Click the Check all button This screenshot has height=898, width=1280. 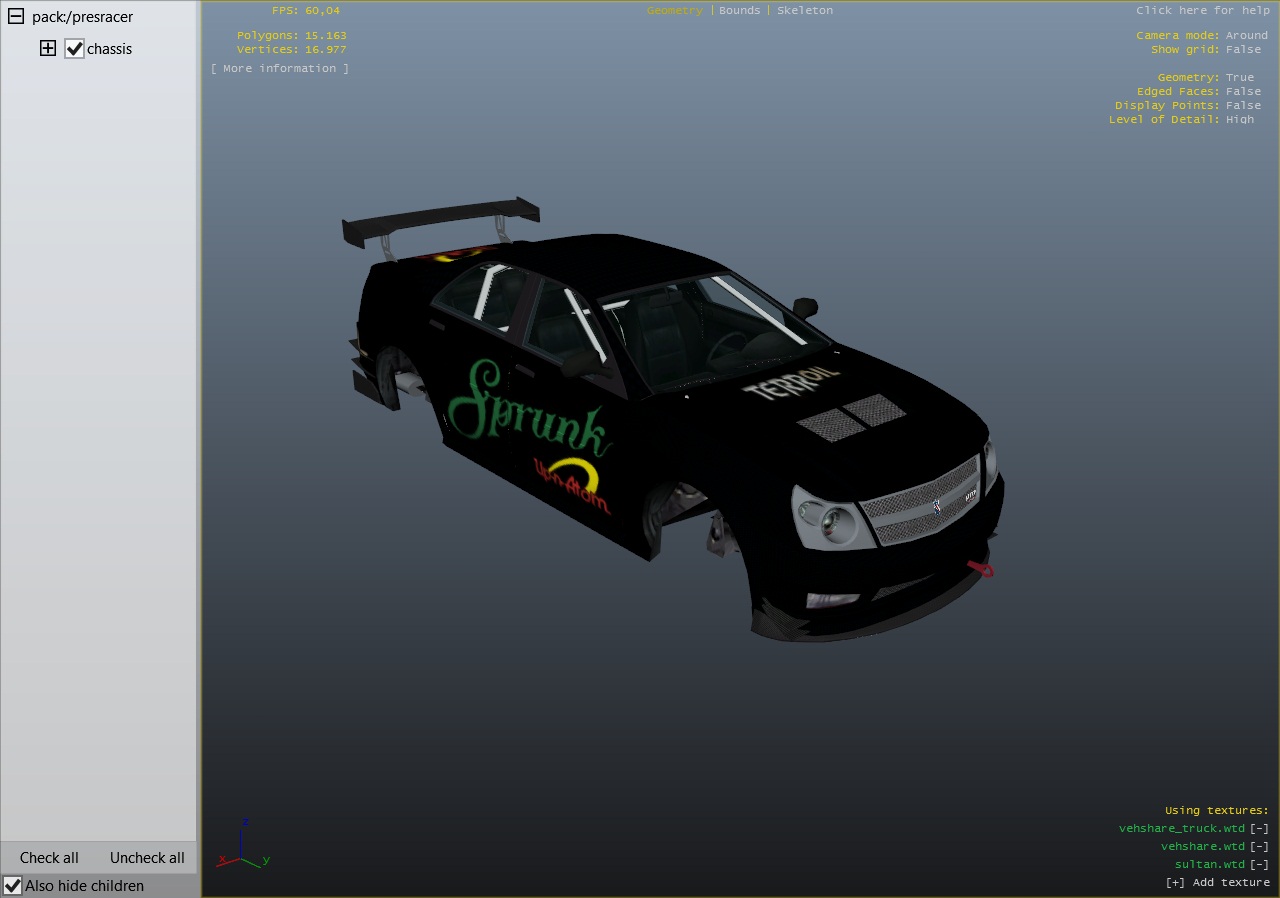[x=49, y=858]
